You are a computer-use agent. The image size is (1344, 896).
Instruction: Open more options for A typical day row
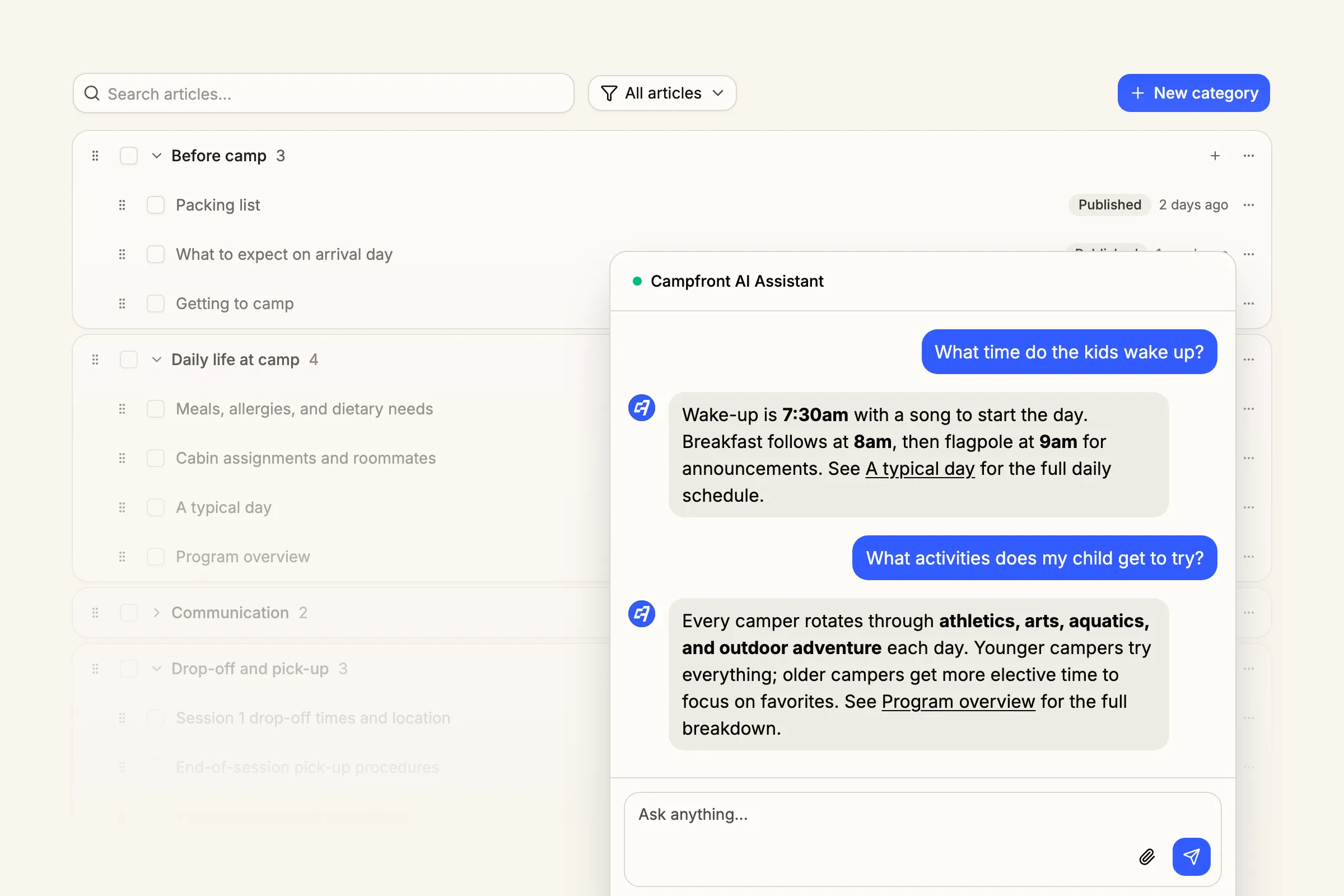(x=1249, y=507)
